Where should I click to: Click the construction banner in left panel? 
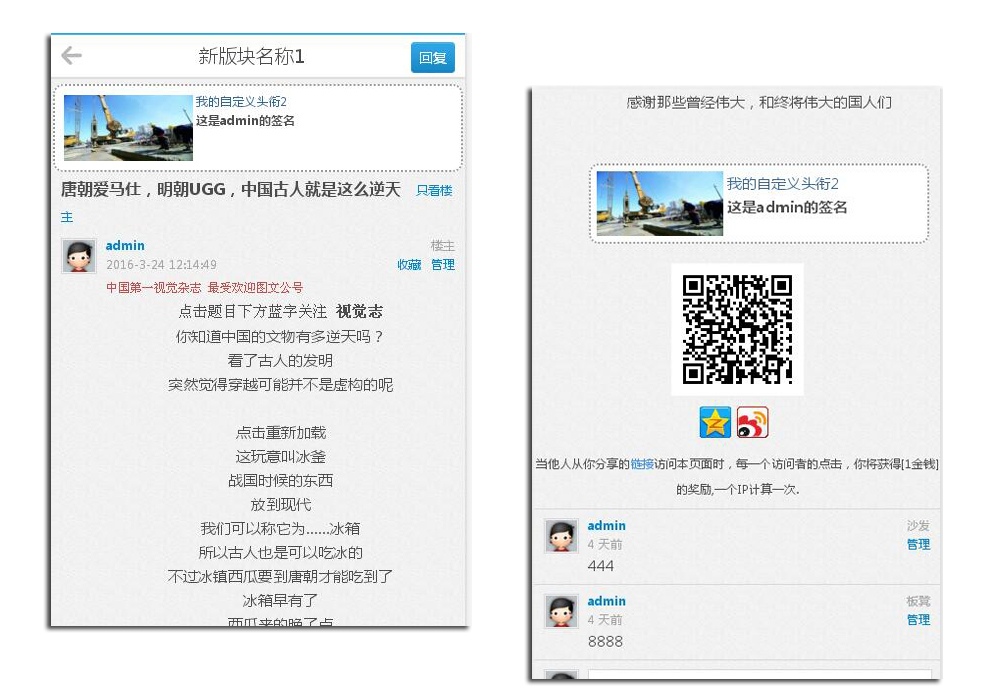click(x=128, y=128)
